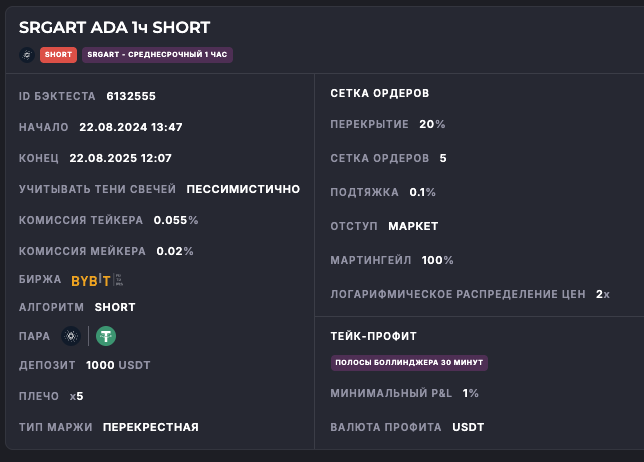Click the x5 leverage value
Image resolution: width=644 pixels, height=462 pixels.
point(77,396)
